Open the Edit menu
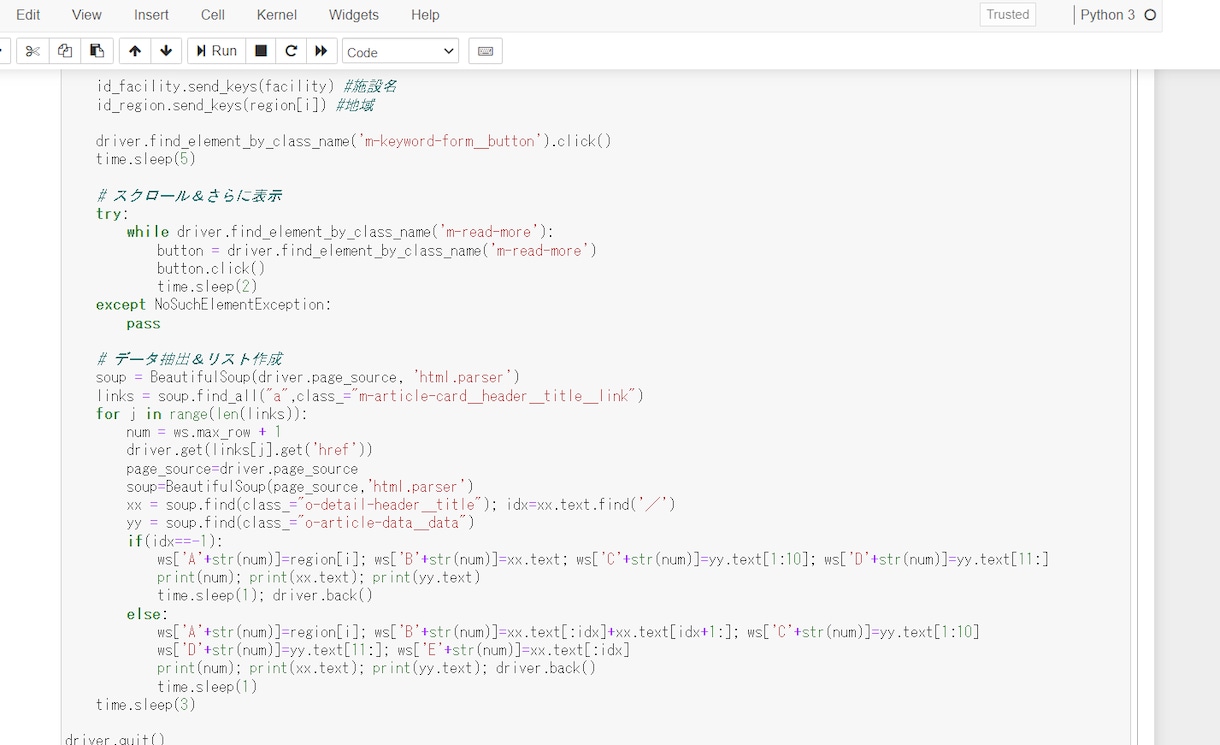This screenshot has height=745, width=1220. 28,15
